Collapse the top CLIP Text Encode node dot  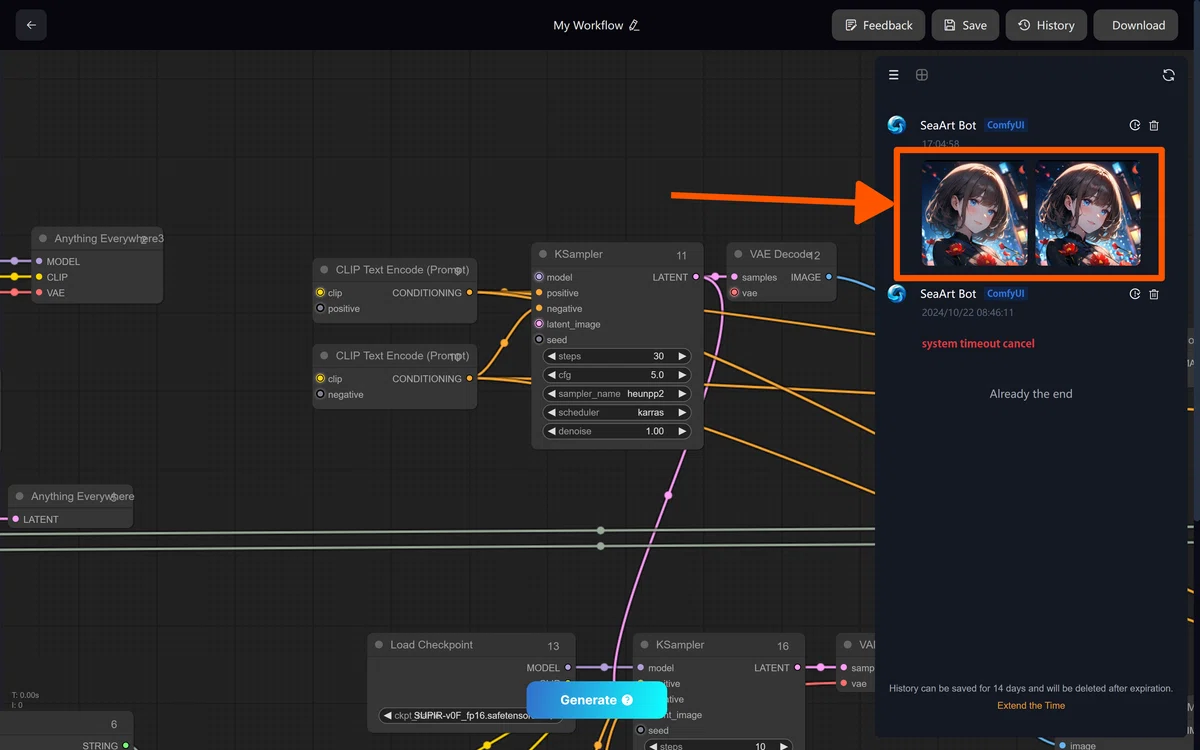(x=324, y=270)
